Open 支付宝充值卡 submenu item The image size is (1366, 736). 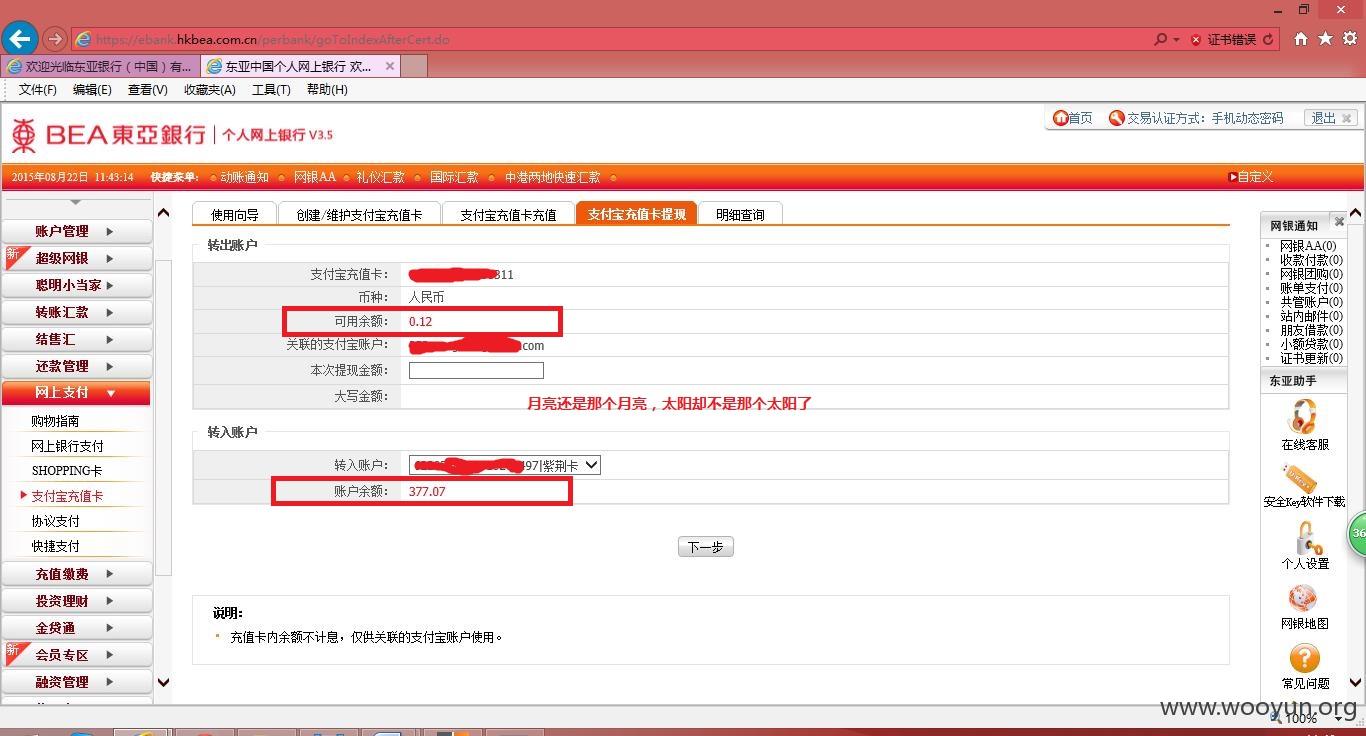click(67, 496)
